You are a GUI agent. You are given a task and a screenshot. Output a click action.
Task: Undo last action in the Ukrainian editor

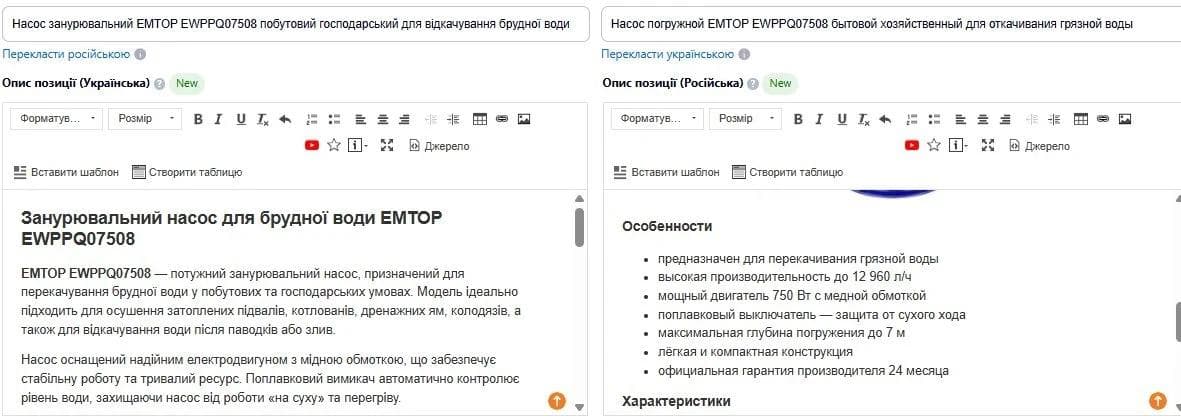click(285, 119)
